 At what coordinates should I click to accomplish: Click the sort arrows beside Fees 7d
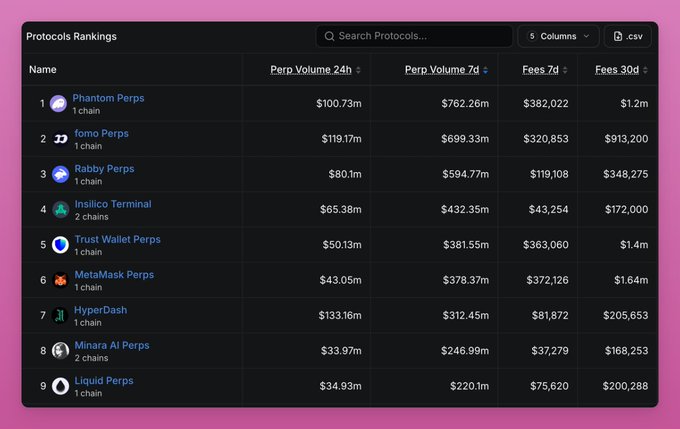[x=565, y=70]
